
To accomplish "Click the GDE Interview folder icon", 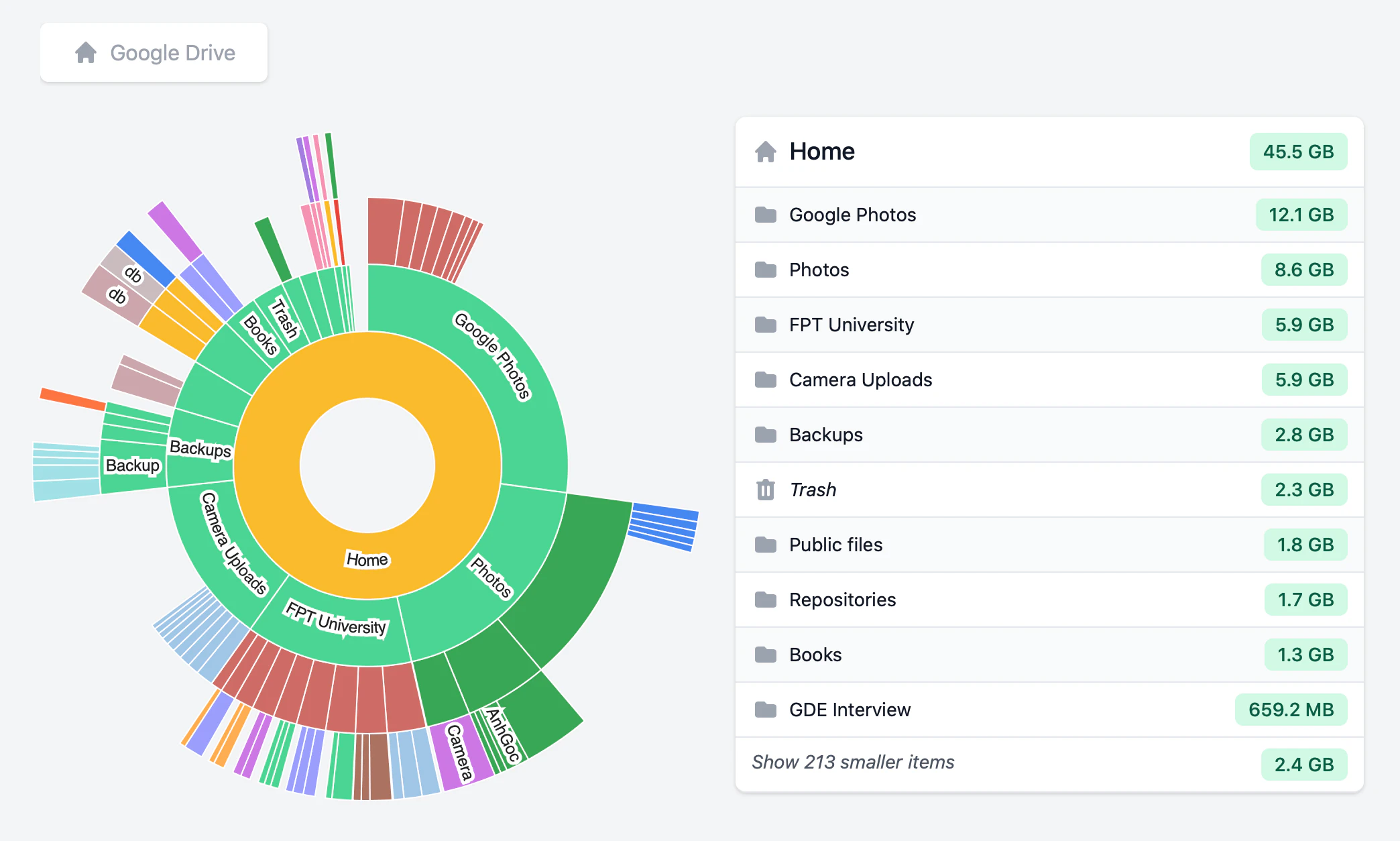I will click(x=765, y=710).
